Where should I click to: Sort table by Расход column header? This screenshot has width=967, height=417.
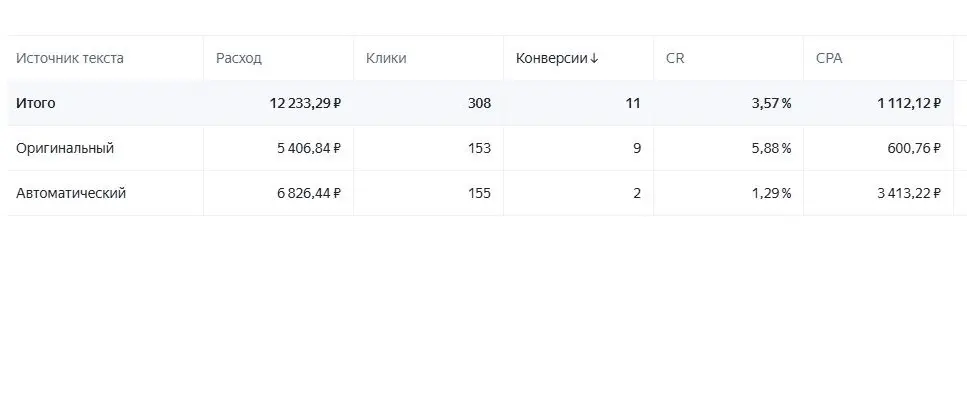coord(239,59)
